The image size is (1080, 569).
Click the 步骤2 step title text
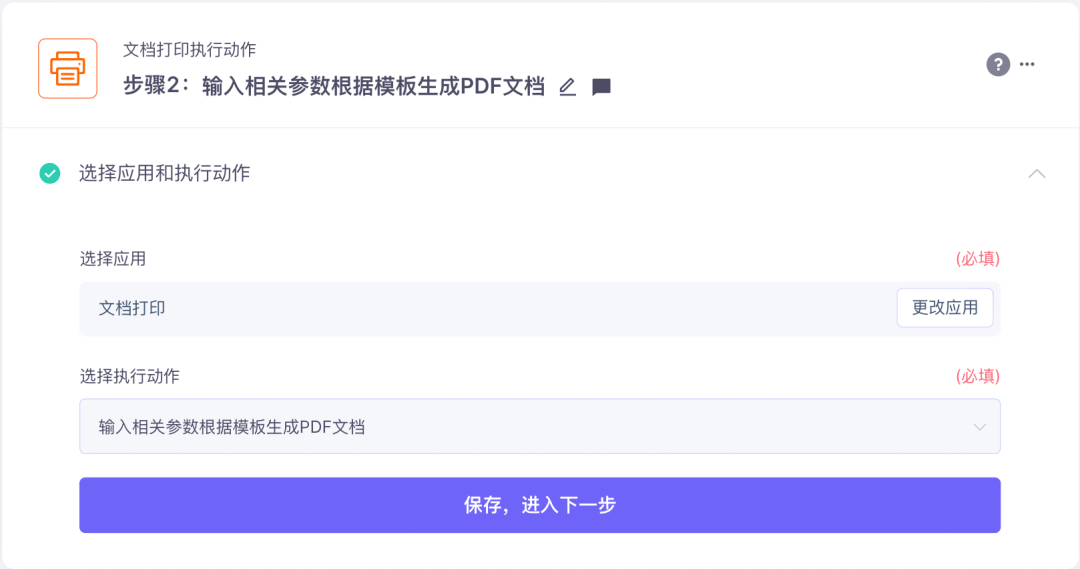point(334,86)
